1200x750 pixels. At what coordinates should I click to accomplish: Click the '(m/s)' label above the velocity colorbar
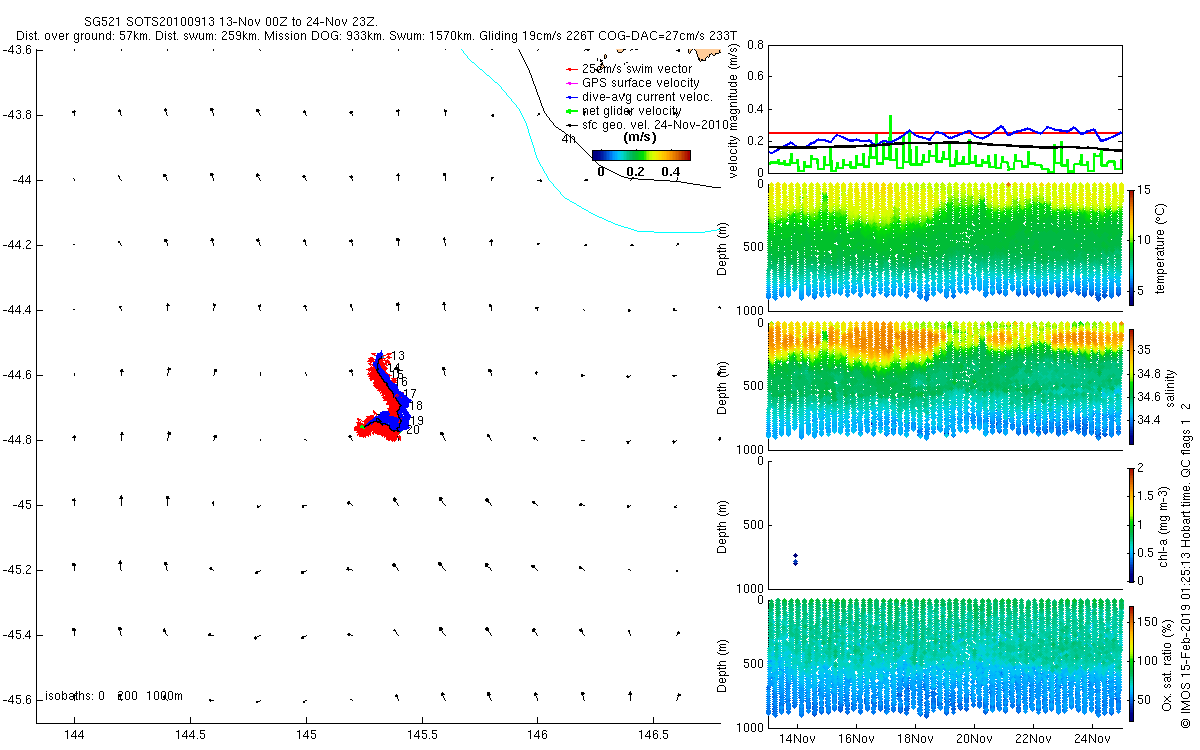click(x=639, y=137)
